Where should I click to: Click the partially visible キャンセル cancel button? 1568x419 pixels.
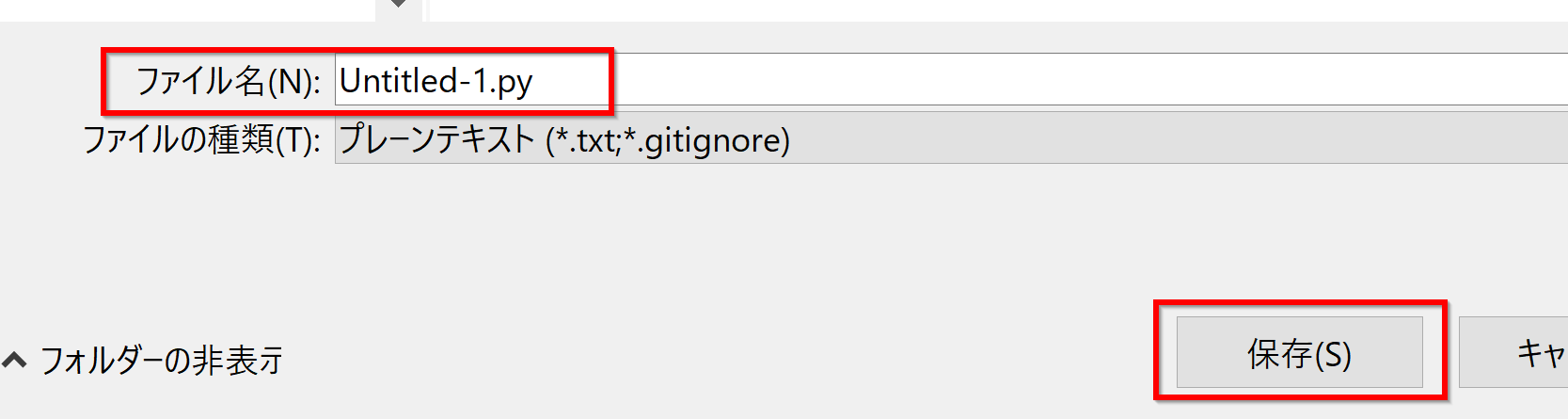click(x=1513, y=352)
